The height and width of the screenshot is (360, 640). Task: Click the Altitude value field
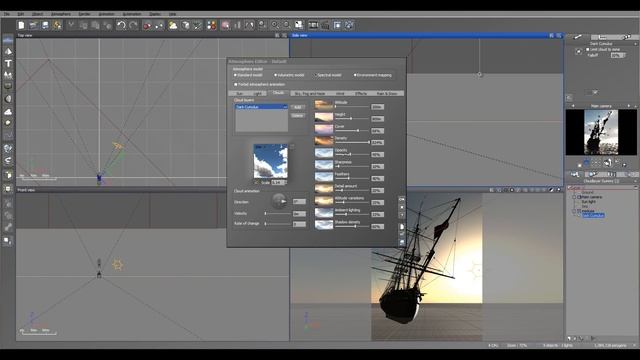pos(377,107)
